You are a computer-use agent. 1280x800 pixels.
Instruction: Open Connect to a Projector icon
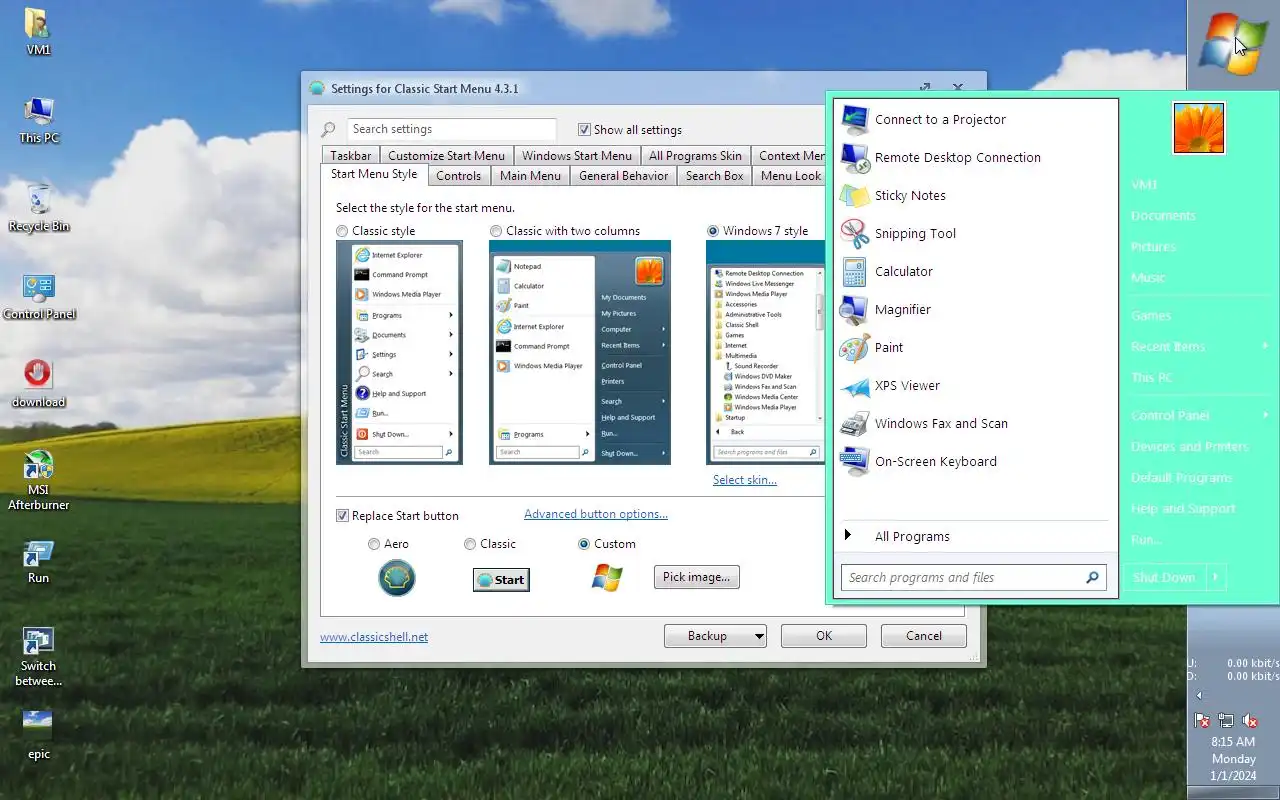coord(855,119)
